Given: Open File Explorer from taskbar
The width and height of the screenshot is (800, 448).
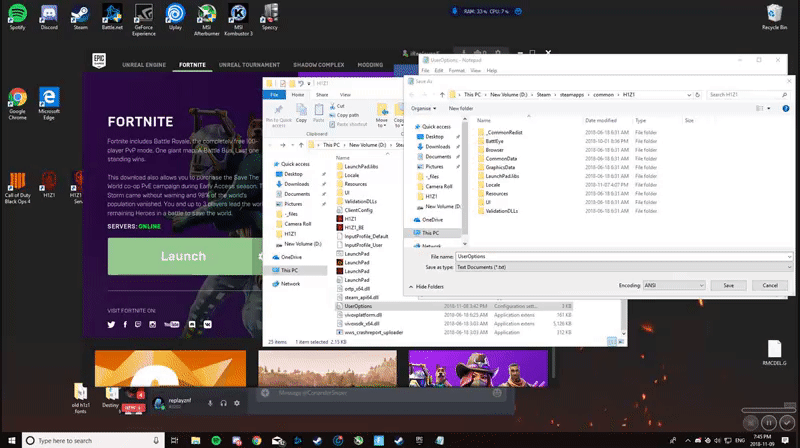Looking at the screenshot, I should (x=195, y=440).
